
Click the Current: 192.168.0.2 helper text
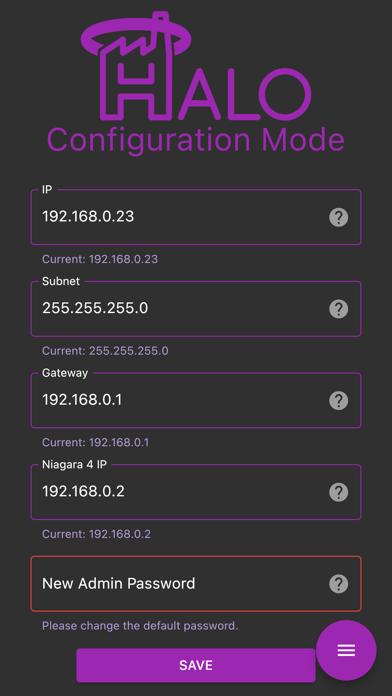click(x=96, y=534)
